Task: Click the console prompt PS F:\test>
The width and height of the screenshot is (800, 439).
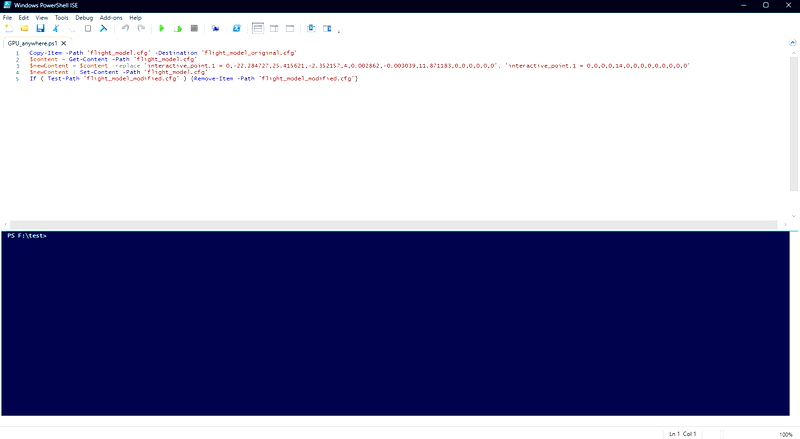Action: [x=27, y=235]
